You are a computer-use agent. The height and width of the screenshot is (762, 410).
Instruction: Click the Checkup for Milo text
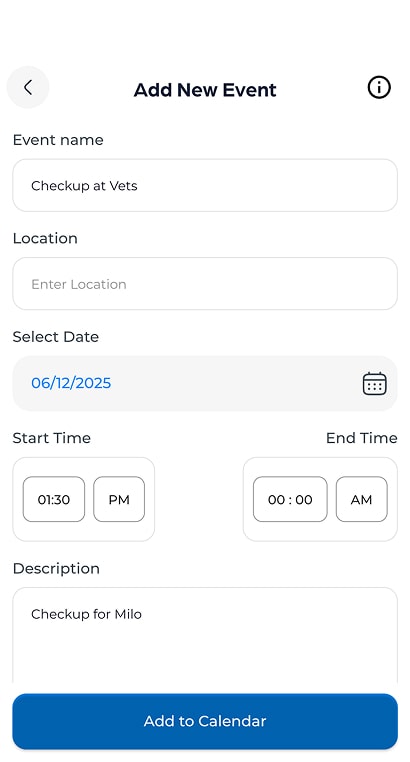click(86, 614)
